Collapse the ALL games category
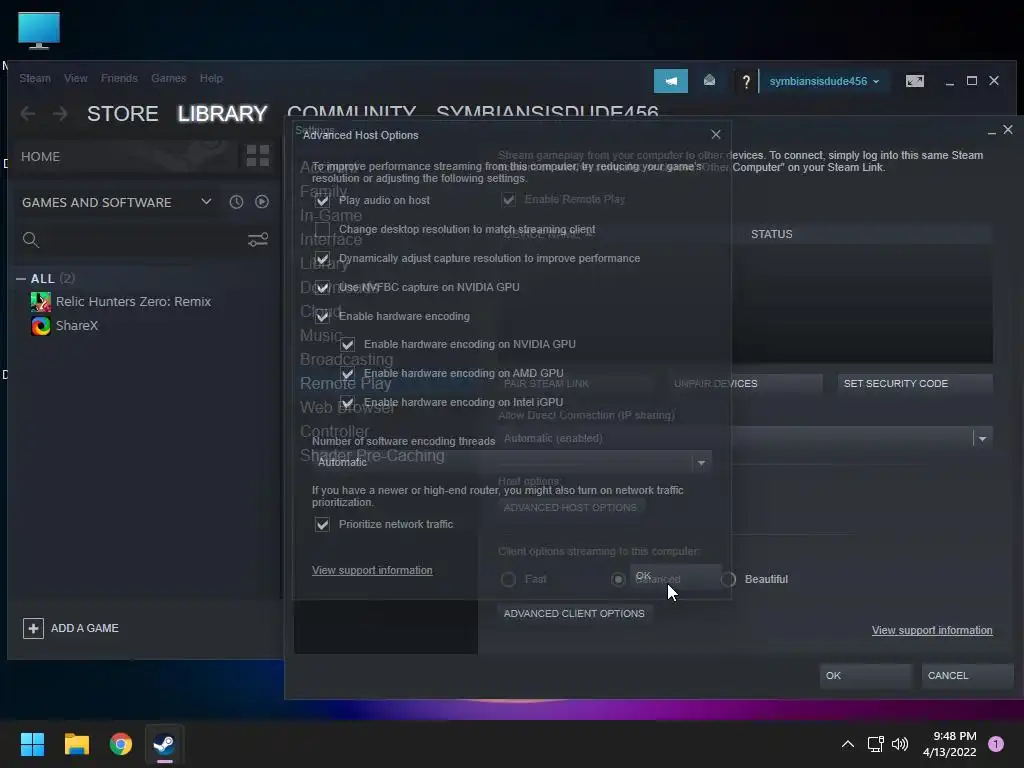Image resolution: width=1024 pixels, height=768 pixels. (x=21, y=279)
